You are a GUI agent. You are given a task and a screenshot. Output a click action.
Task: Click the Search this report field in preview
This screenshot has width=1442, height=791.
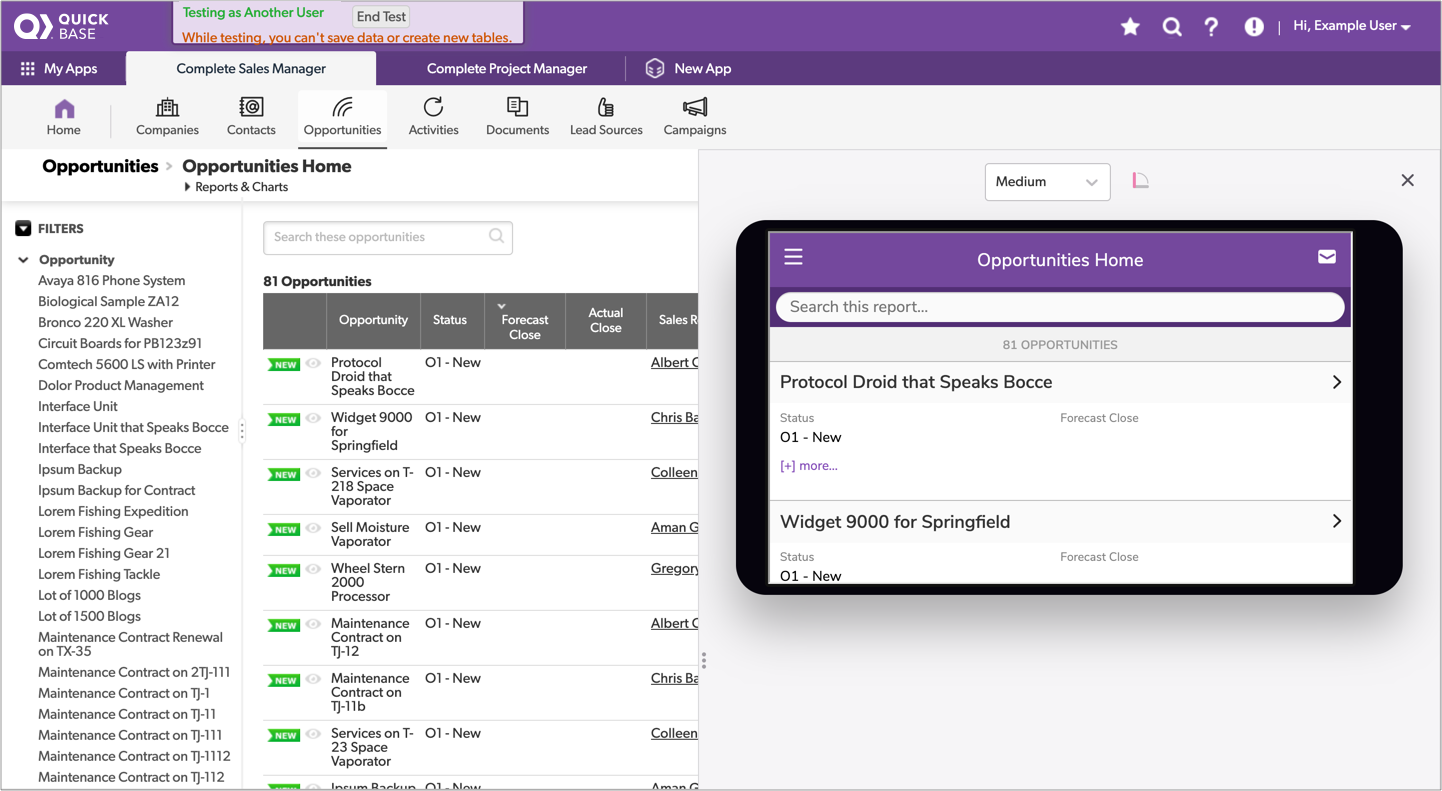(1060, 307)
